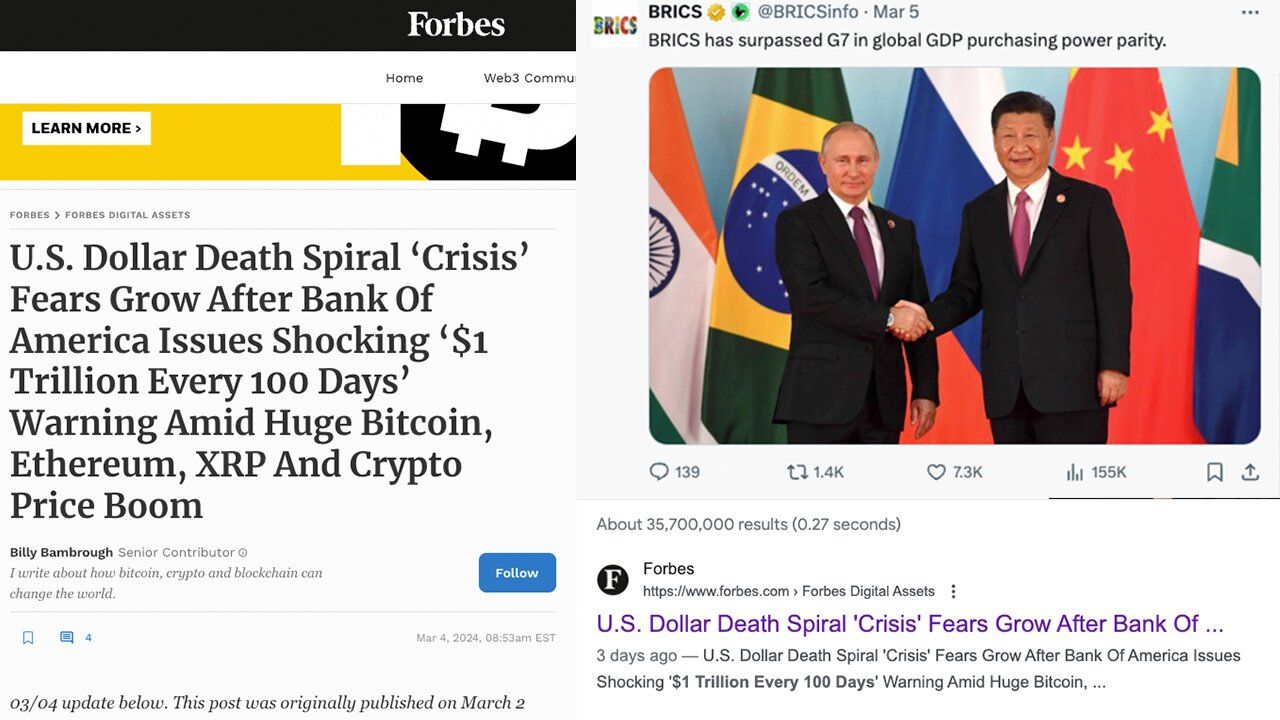This screenshot has width=1280, height=720.
Task: Open Billy Bambrough's author profile link
Action: (60, 553)
